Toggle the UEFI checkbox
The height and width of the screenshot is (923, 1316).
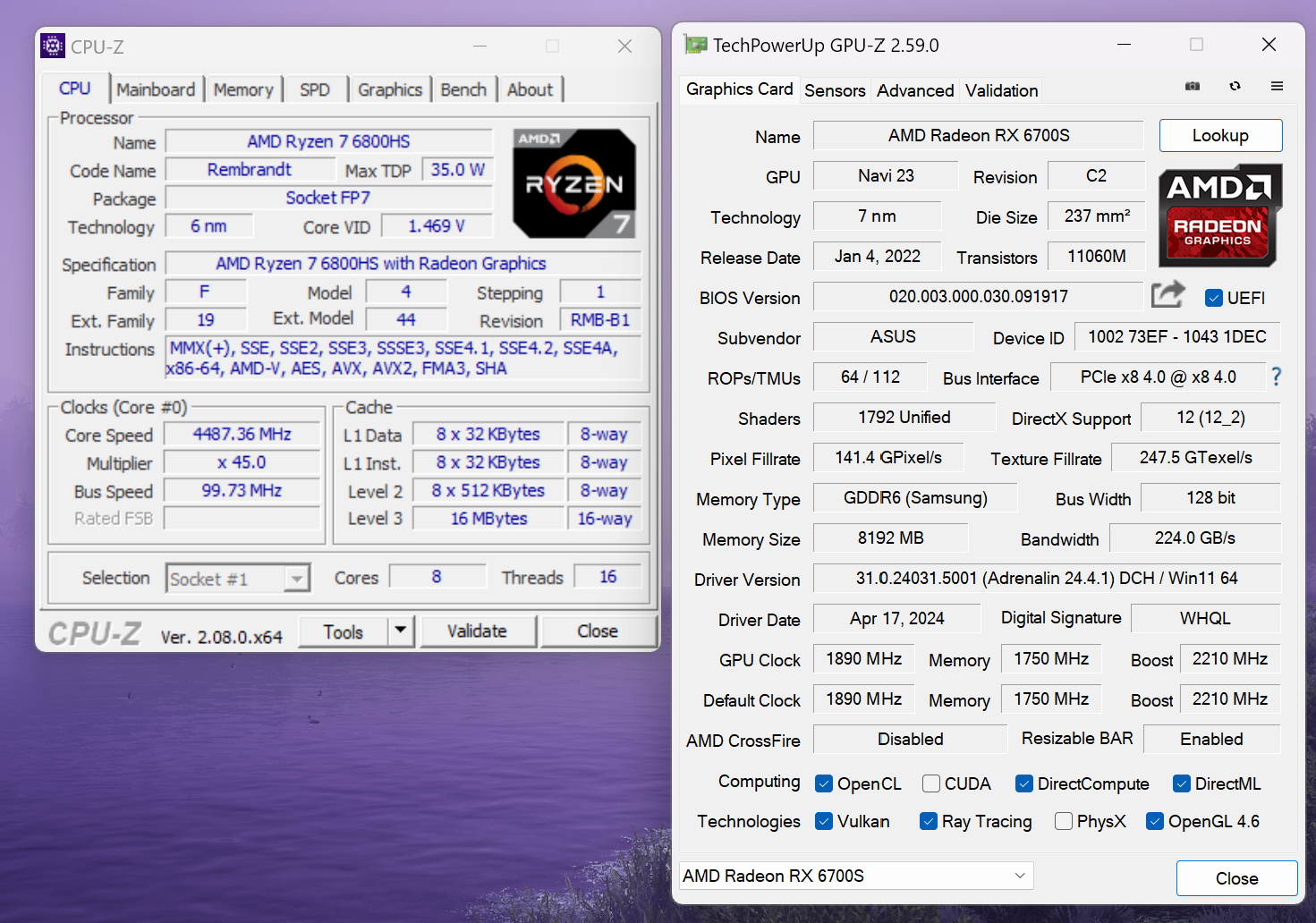pos(1214,298)
